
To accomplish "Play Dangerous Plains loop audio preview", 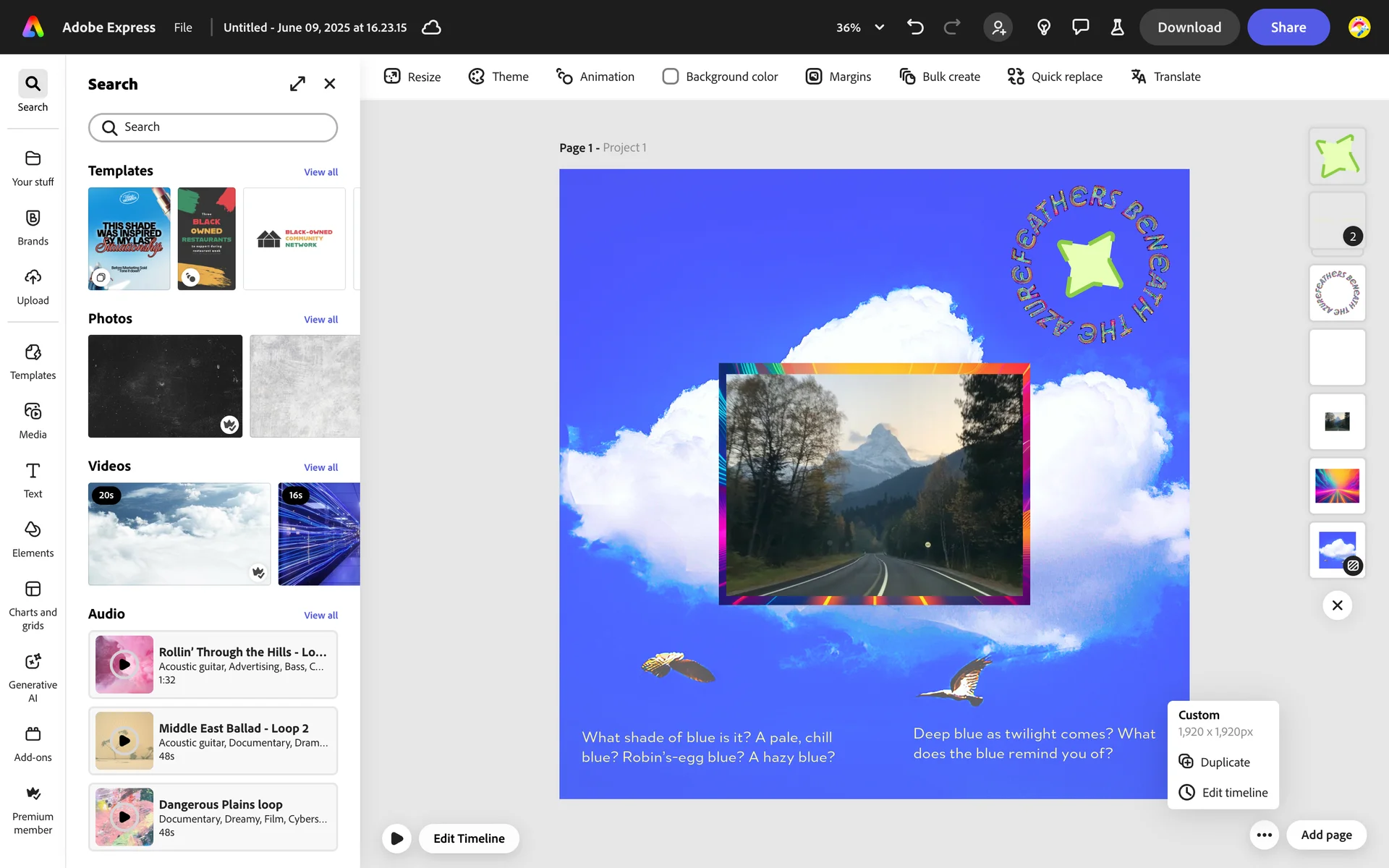I will tap(124, 817).
